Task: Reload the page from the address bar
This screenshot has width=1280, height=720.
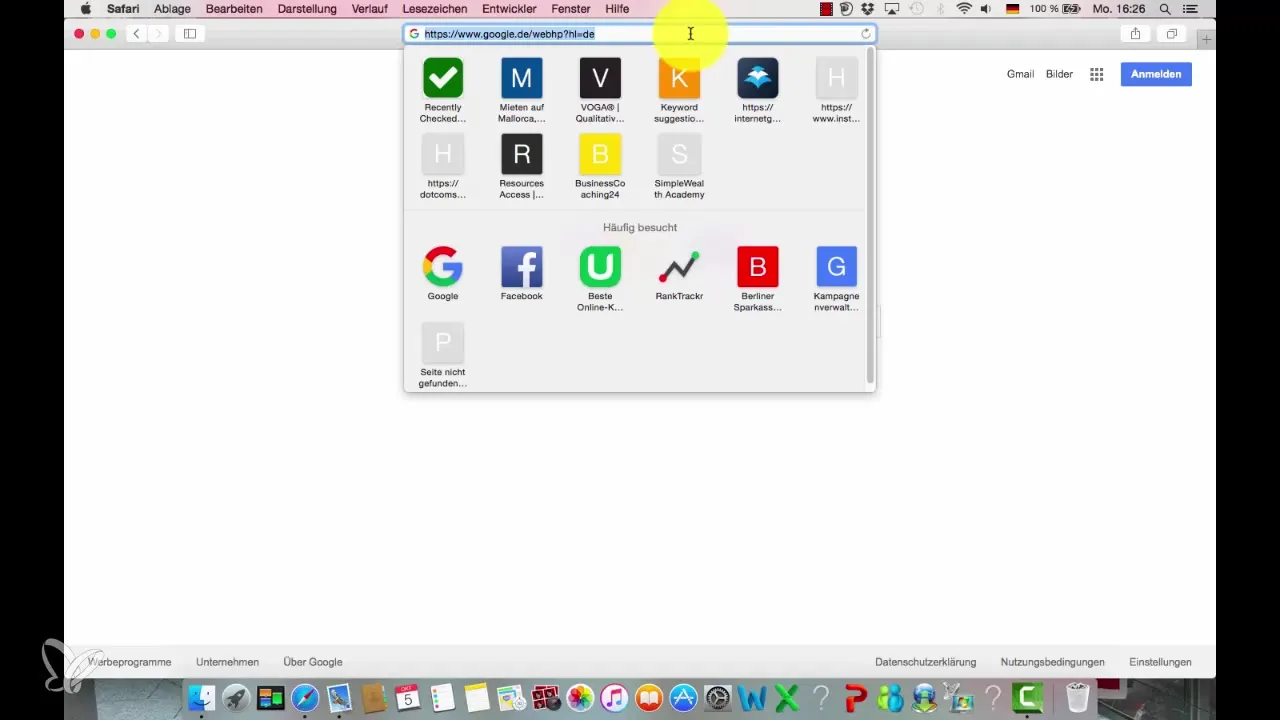Action: tap(866, 34)
